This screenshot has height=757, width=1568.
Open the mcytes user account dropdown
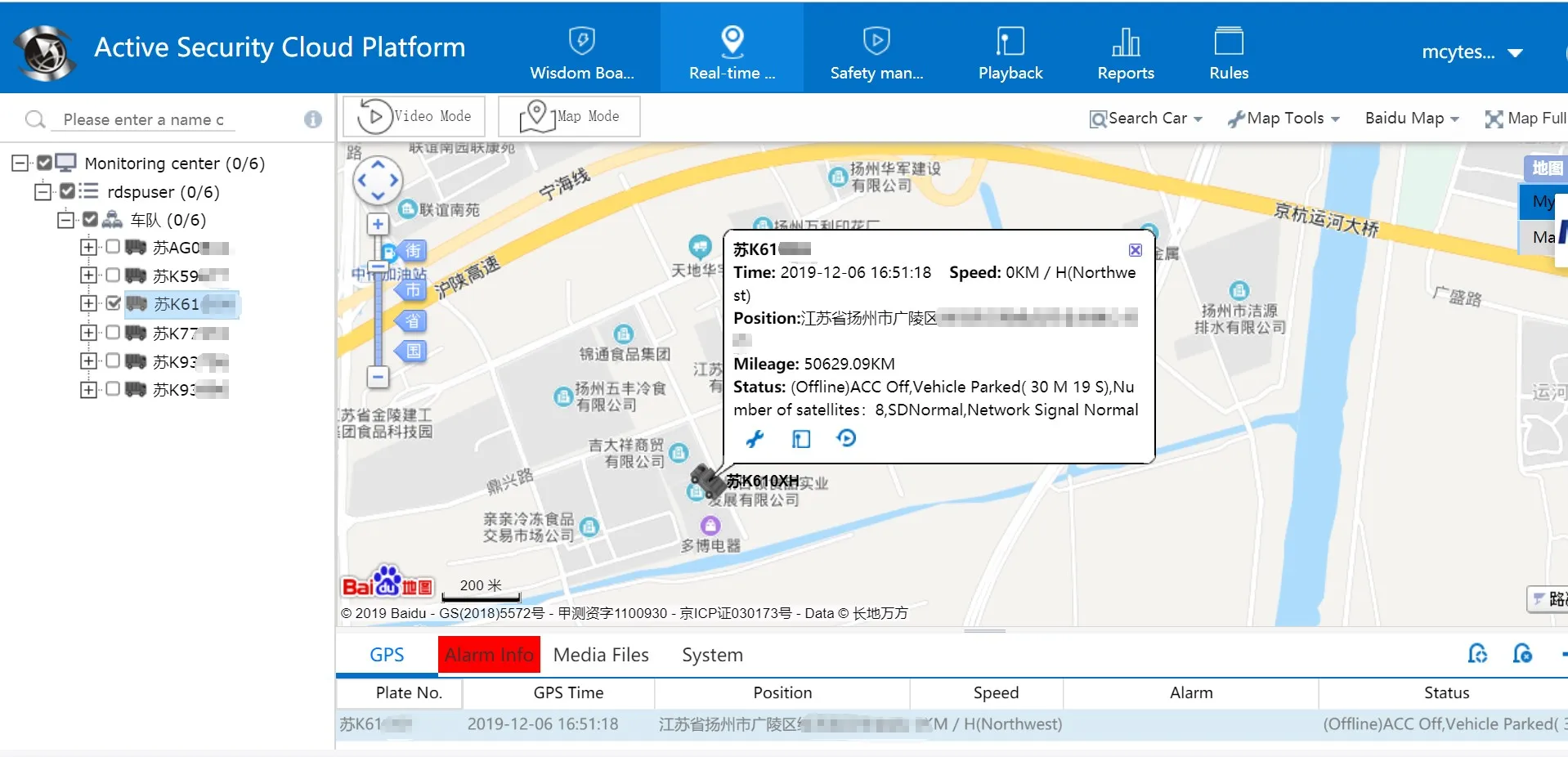(x=1472, y=52)
